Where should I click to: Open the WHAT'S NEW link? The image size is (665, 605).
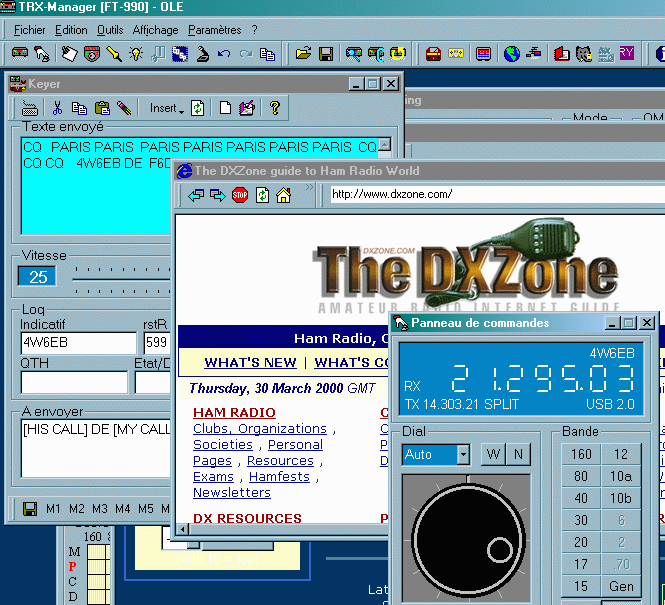point(250,363)
